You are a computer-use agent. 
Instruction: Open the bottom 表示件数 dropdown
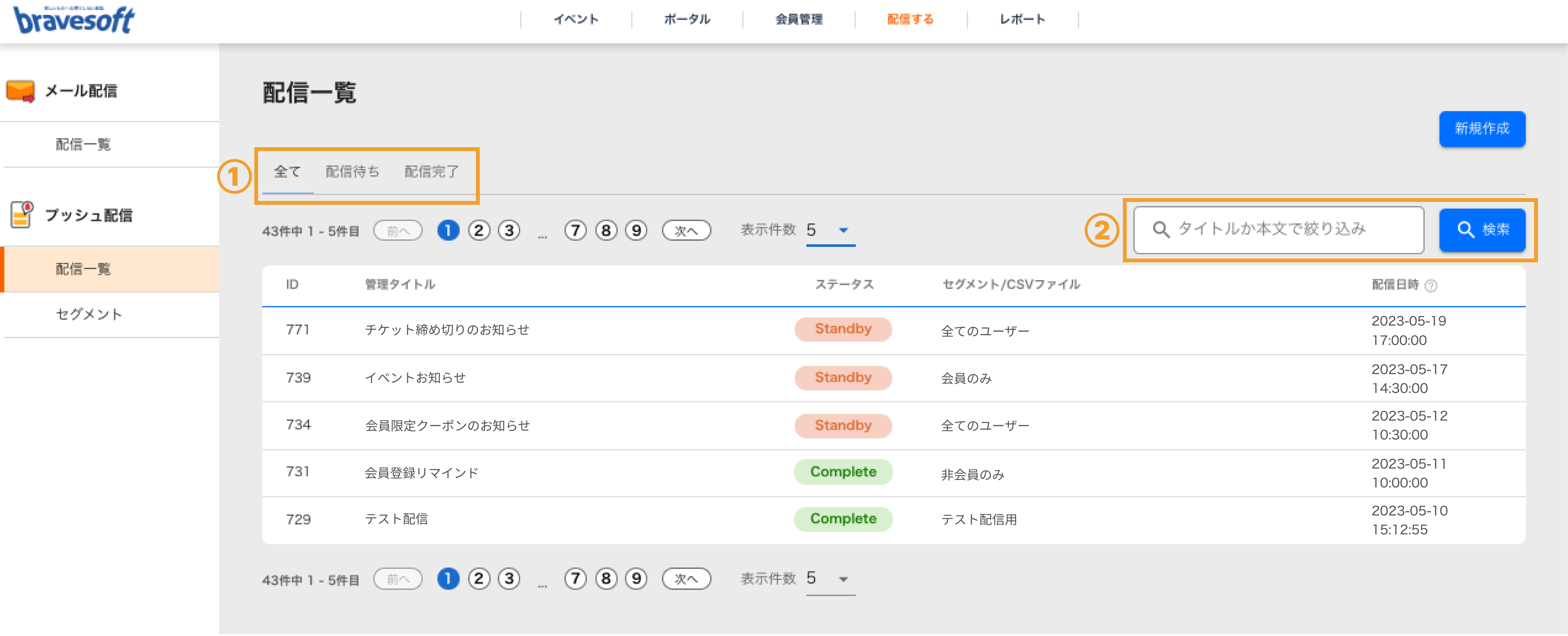click(830, 579)
